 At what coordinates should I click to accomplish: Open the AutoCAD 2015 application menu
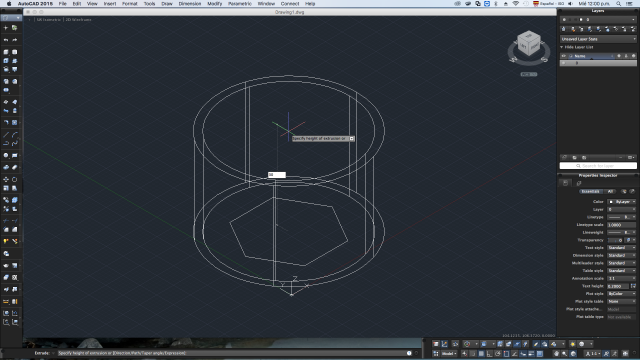point(35,4)
